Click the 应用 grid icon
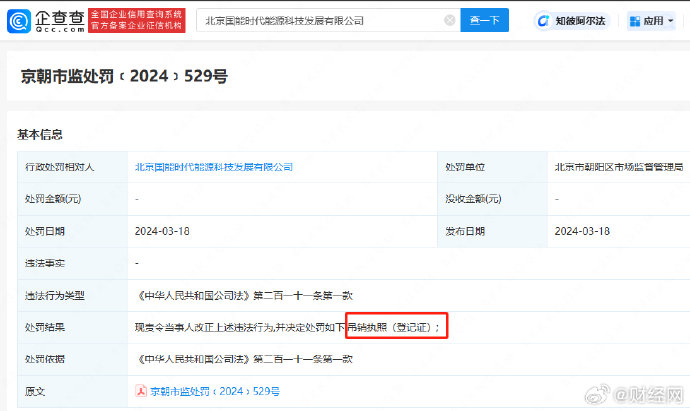This screenshot has width=690, height=411. point(635,21)
